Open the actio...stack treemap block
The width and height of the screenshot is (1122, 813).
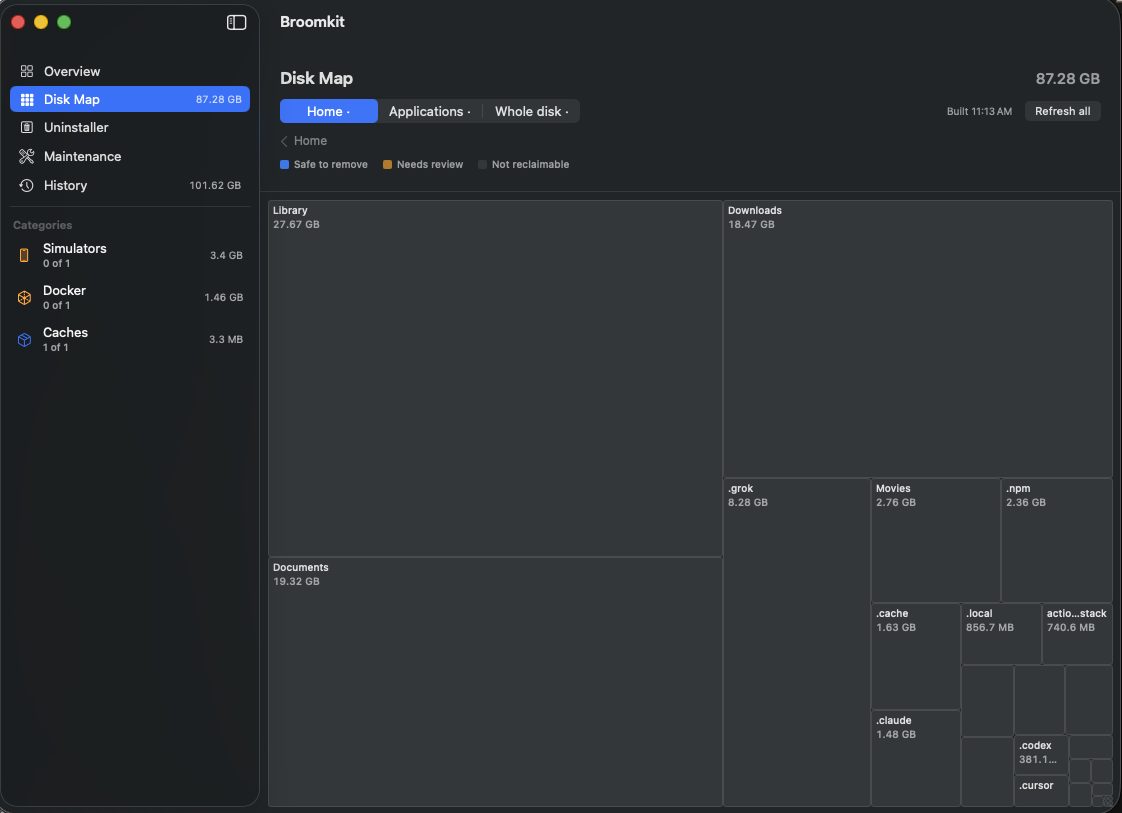click(x=1077, y=634)
